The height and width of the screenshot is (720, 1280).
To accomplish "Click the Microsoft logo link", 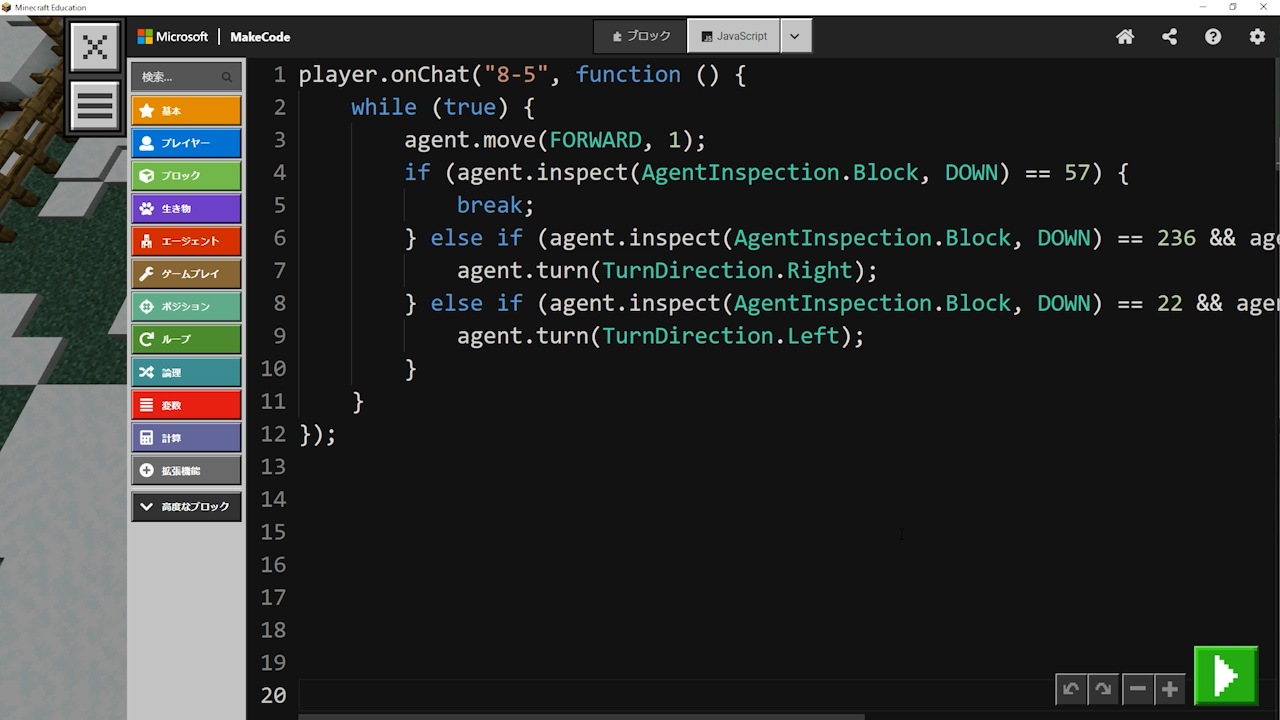I will click(173, 37).
